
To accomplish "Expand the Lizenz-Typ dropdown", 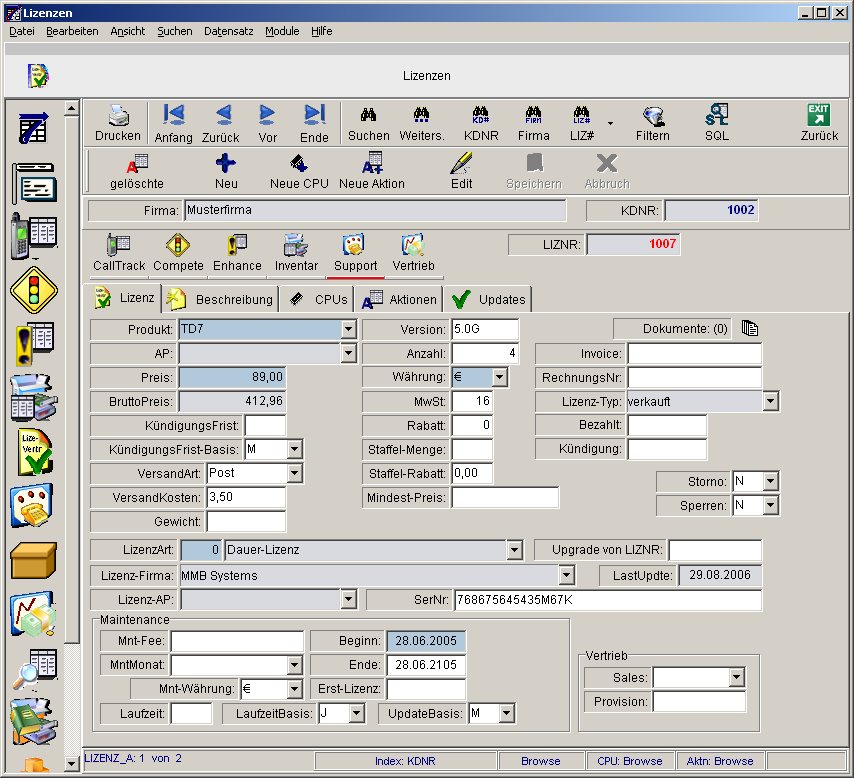I will 770,401.
